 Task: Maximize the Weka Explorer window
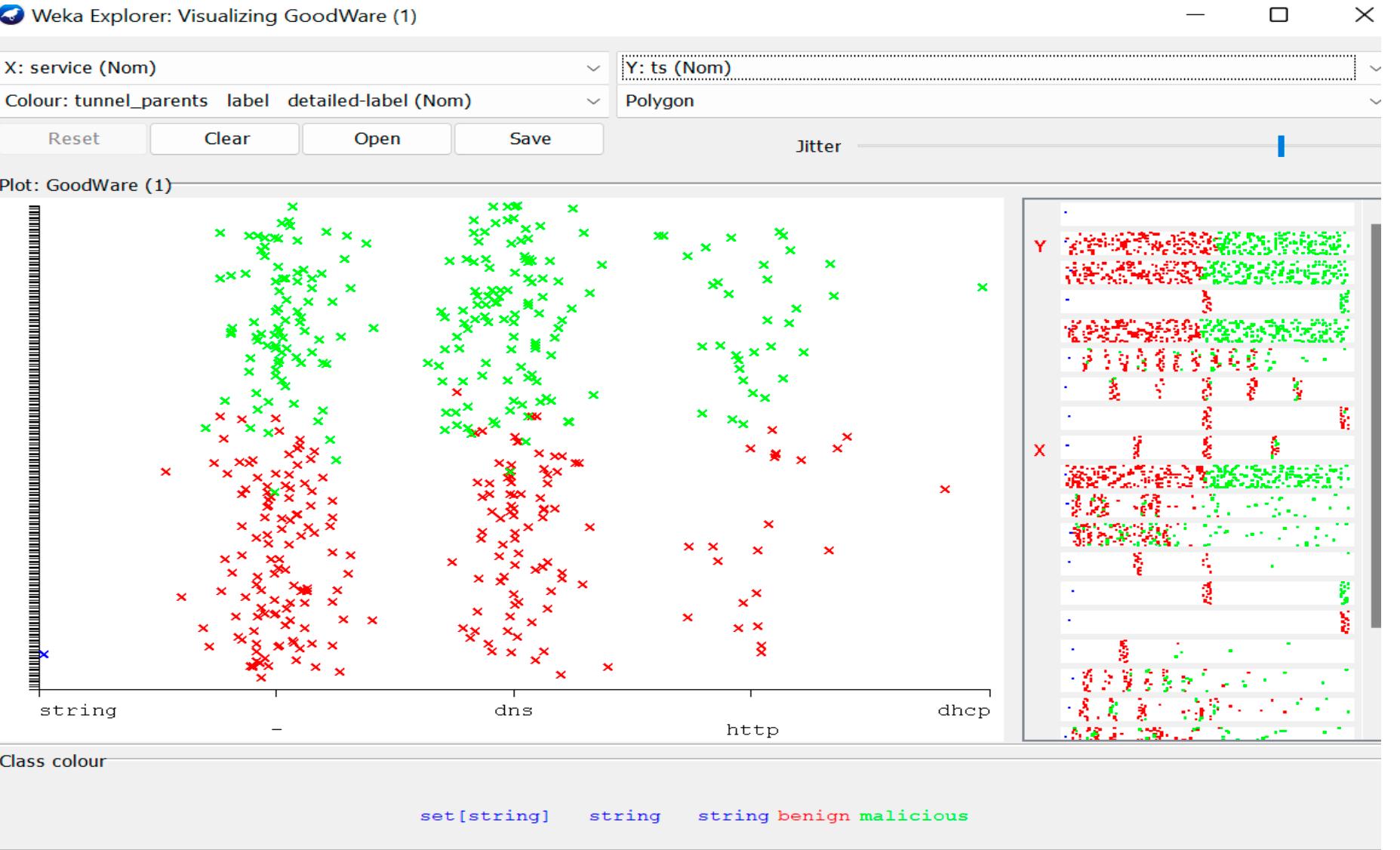pyautogui.click(x=1278, y=15)
